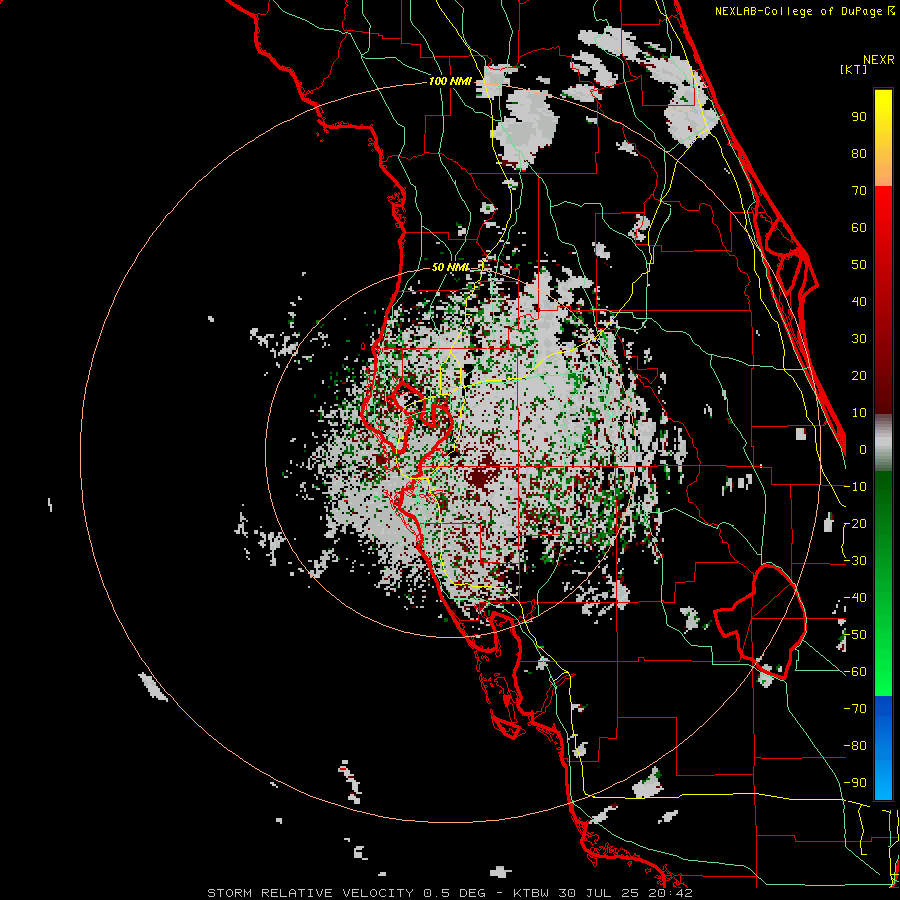The height and width of the screenshot is (900, 900).
Task: Click the "[KT]" units label
Action: [853, 69]
